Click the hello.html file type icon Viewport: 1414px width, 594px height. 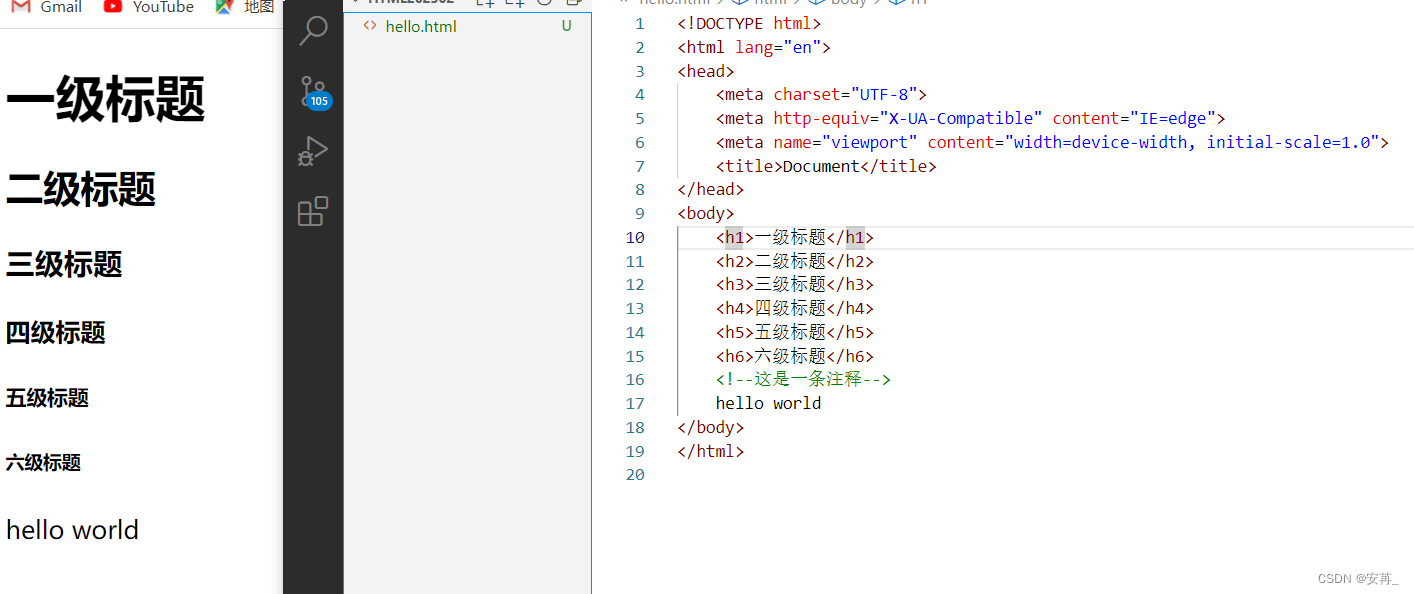(370, 26)
